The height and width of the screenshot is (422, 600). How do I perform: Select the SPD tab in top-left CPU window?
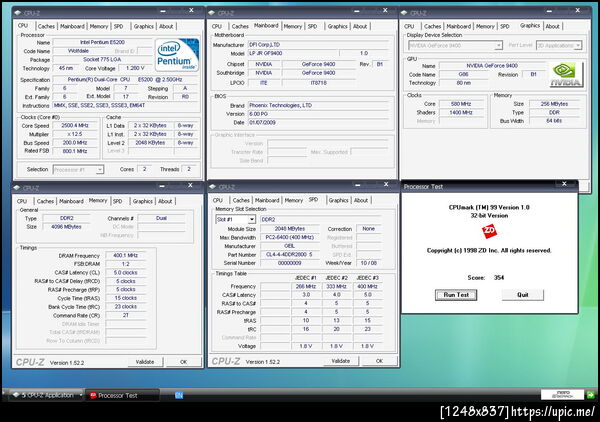[118, 26]
